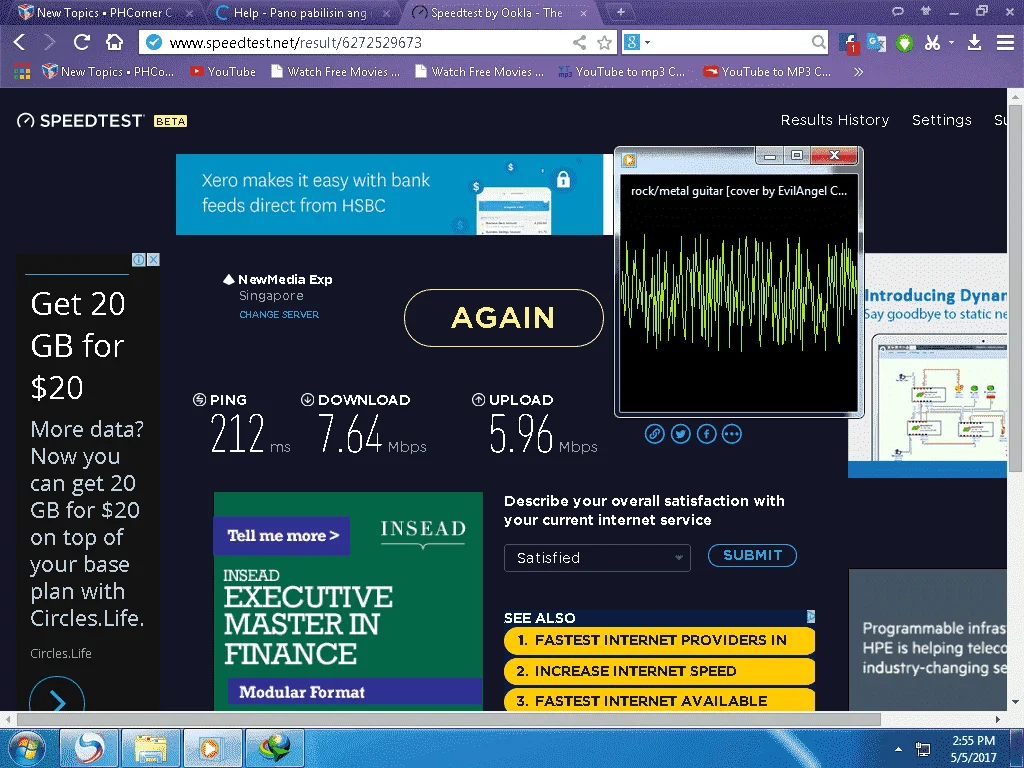The height and width of the screenshot is (768, 1024).
Task: Open Internet Download Manager taskbar icon
Action: (274, 748)
